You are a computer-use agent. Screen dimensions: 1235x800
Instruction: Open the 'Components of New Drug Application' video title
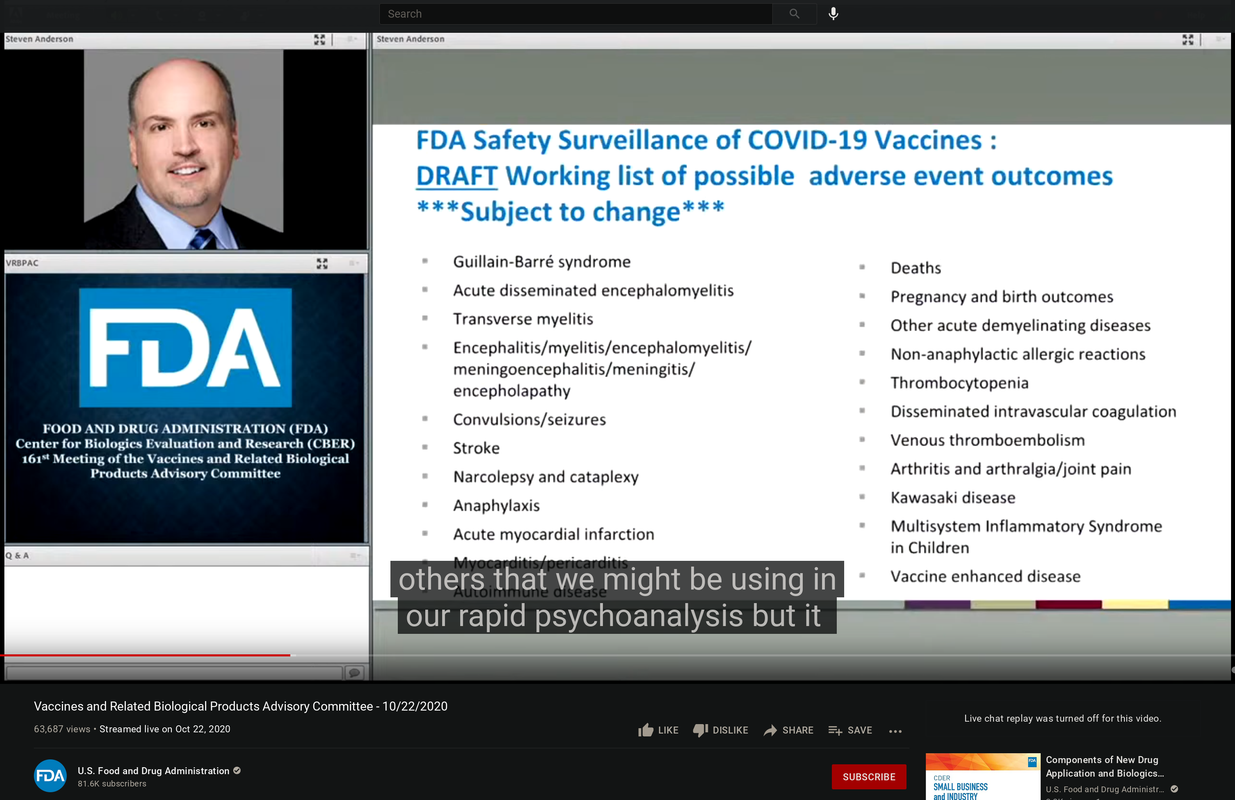point(1105,766)
